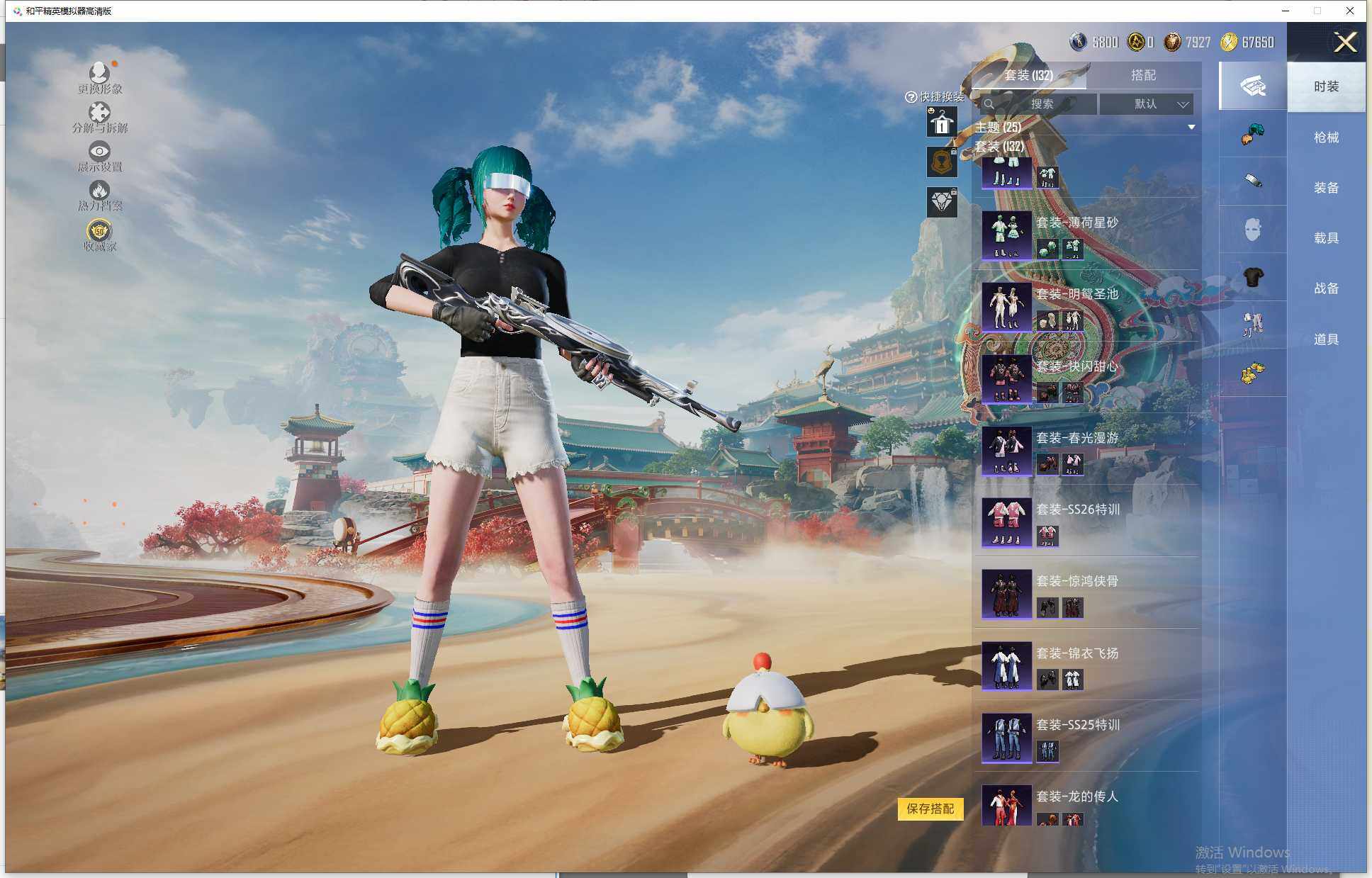Open the 枪械 menu tab

point(1325,137)
